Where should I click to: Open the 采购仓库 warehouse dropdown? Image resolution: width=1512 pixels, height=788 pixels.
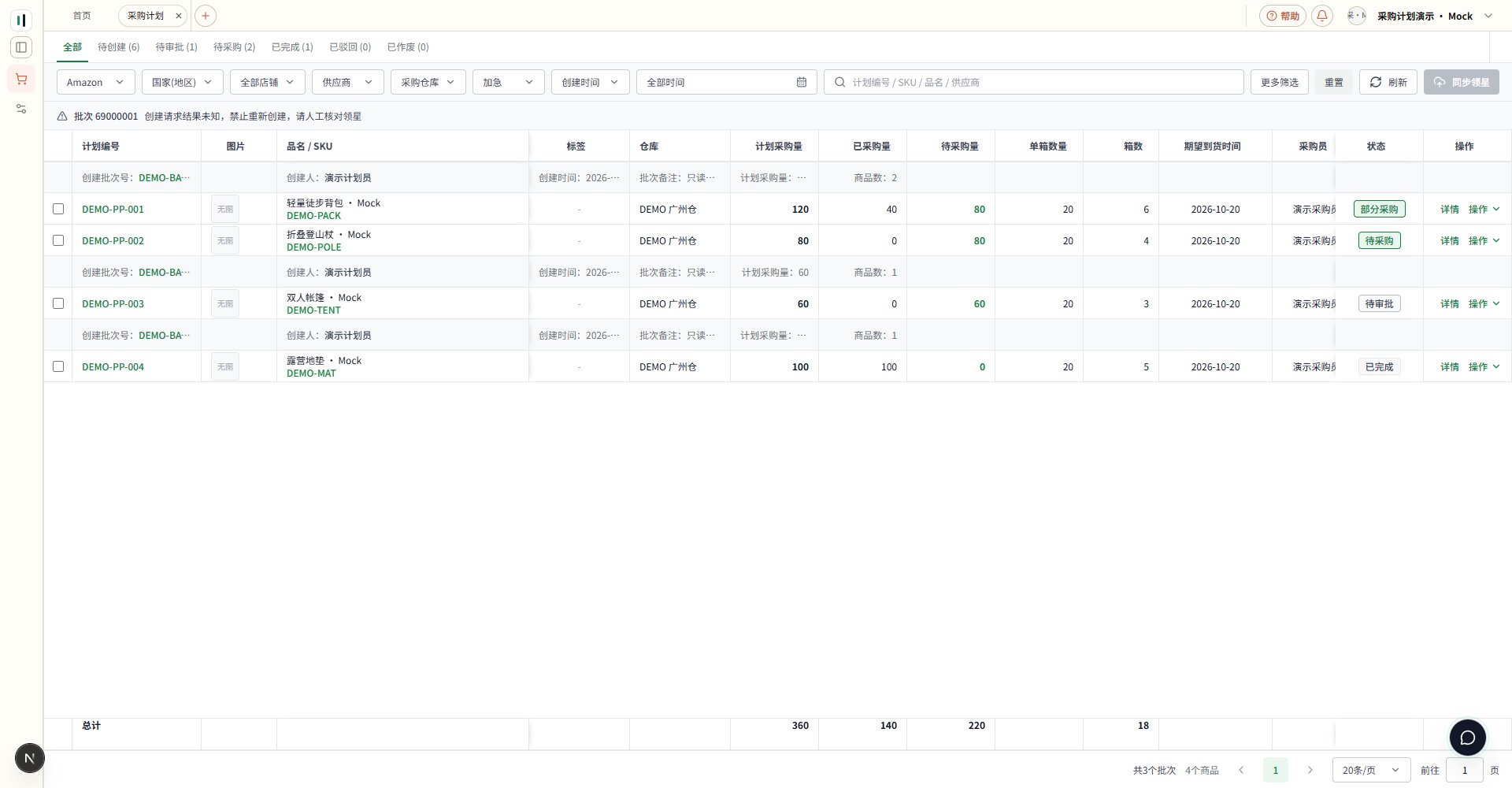point(428,82)
